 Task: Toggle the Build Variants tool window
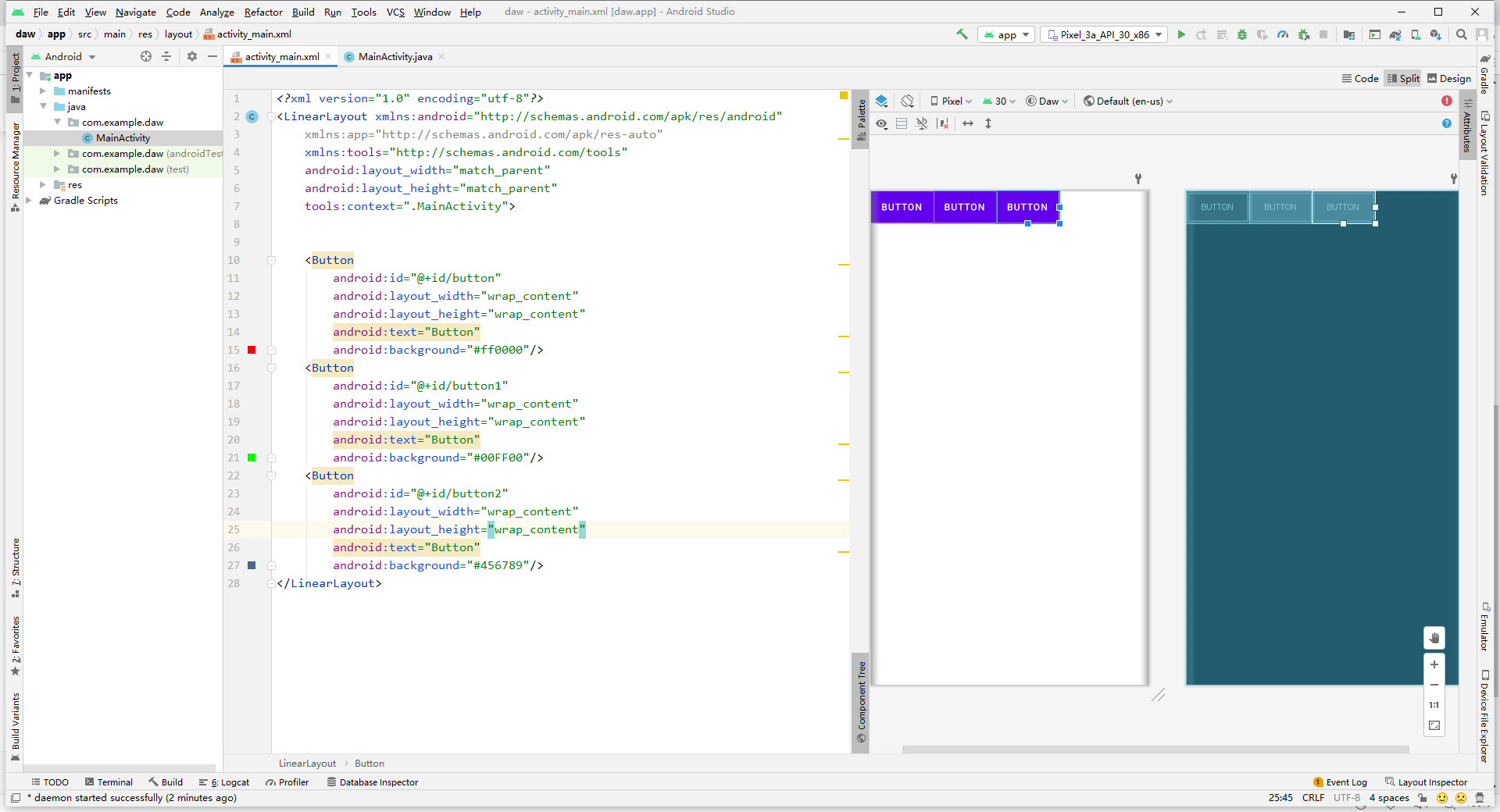tap(15, 727)
